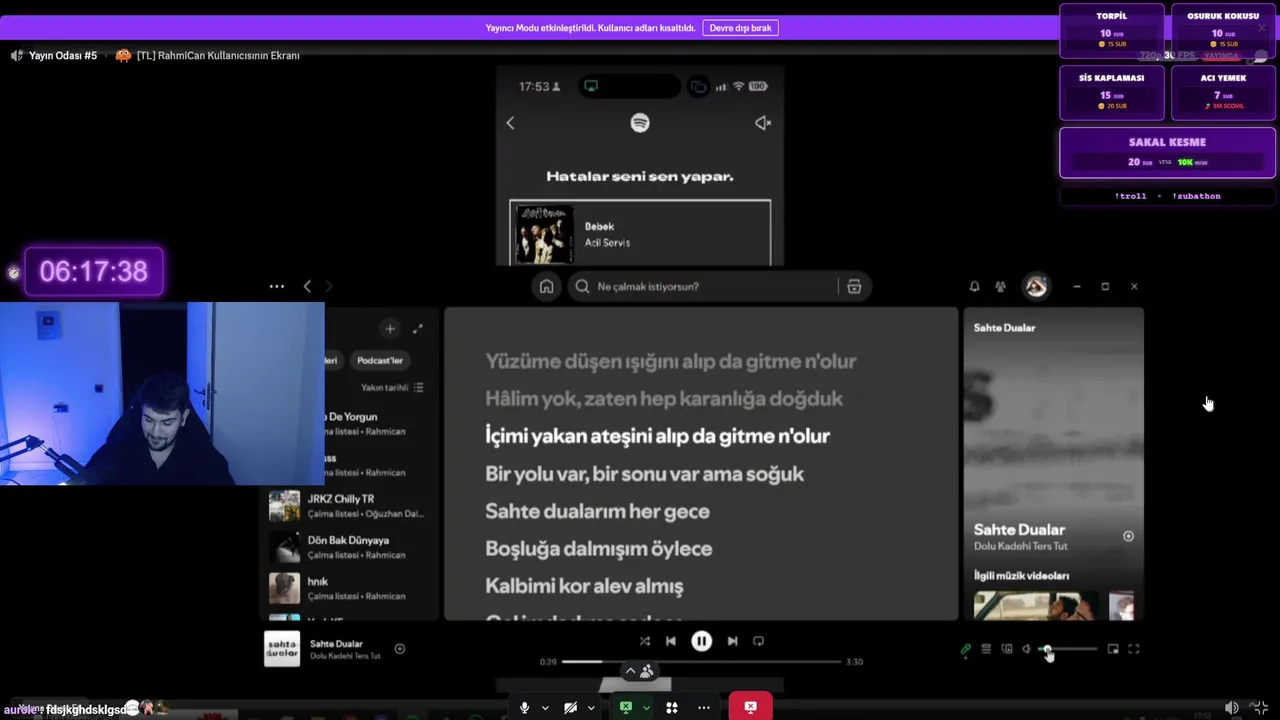Open Spotify browse icon beside search
This screenshot has height=720, width=1280.
coord(854,286)
